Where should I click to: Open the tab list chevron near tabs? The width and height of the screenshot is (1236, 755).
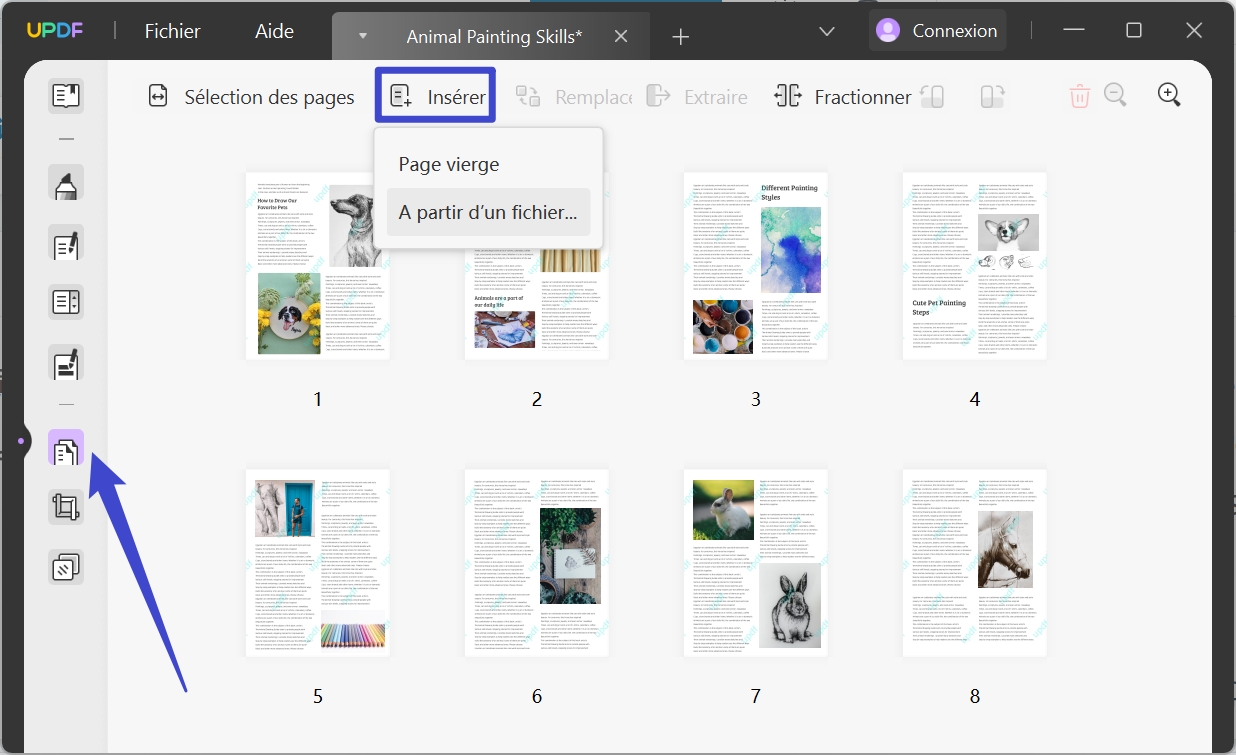[x=826, y=31]
